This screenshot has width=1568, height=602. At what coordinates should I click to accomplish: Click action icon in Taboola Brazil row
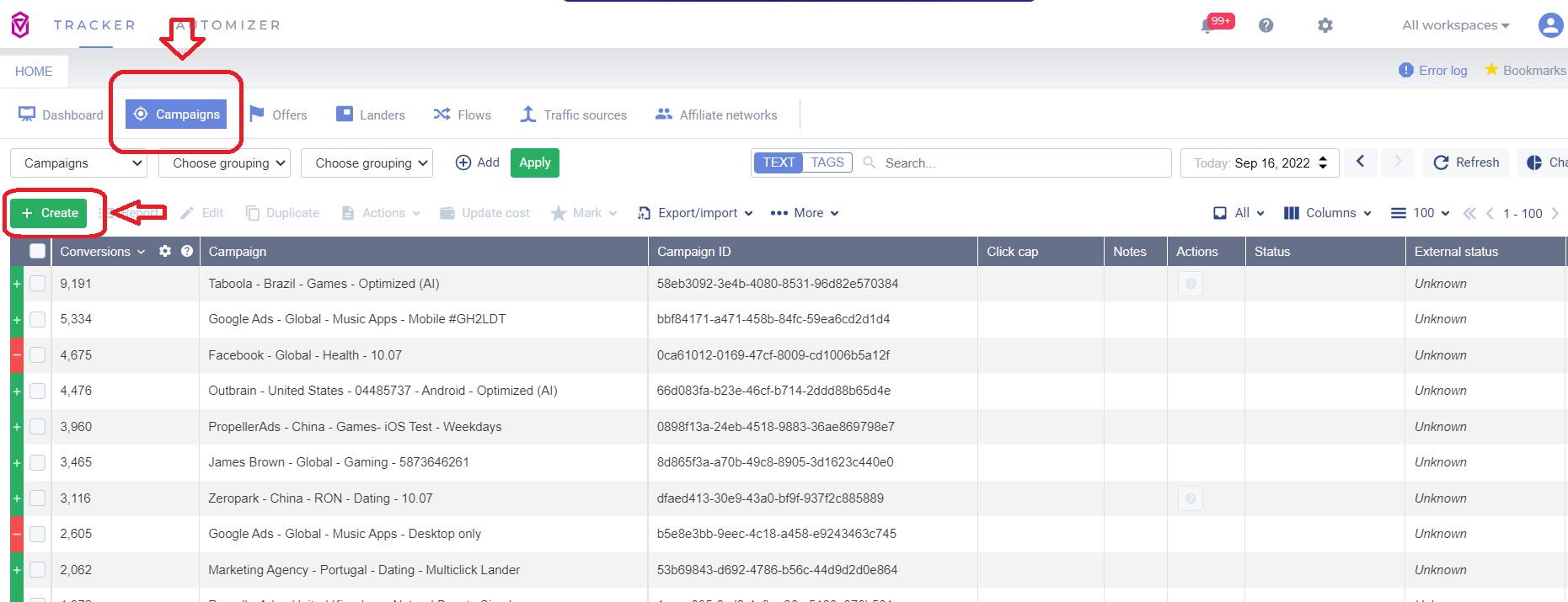[1191, 284]
